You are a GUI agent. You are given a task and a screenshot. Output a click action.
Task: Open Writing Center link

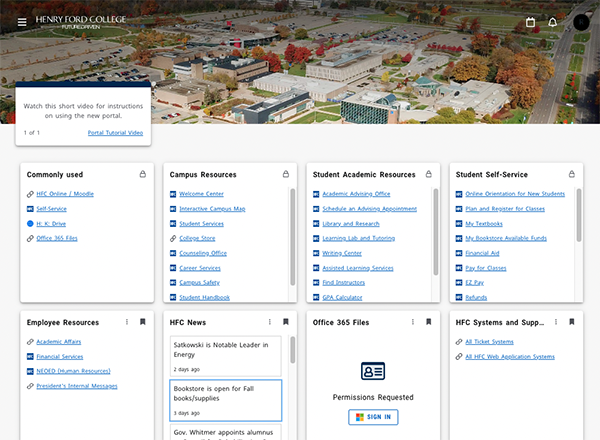tap(342, 253)
